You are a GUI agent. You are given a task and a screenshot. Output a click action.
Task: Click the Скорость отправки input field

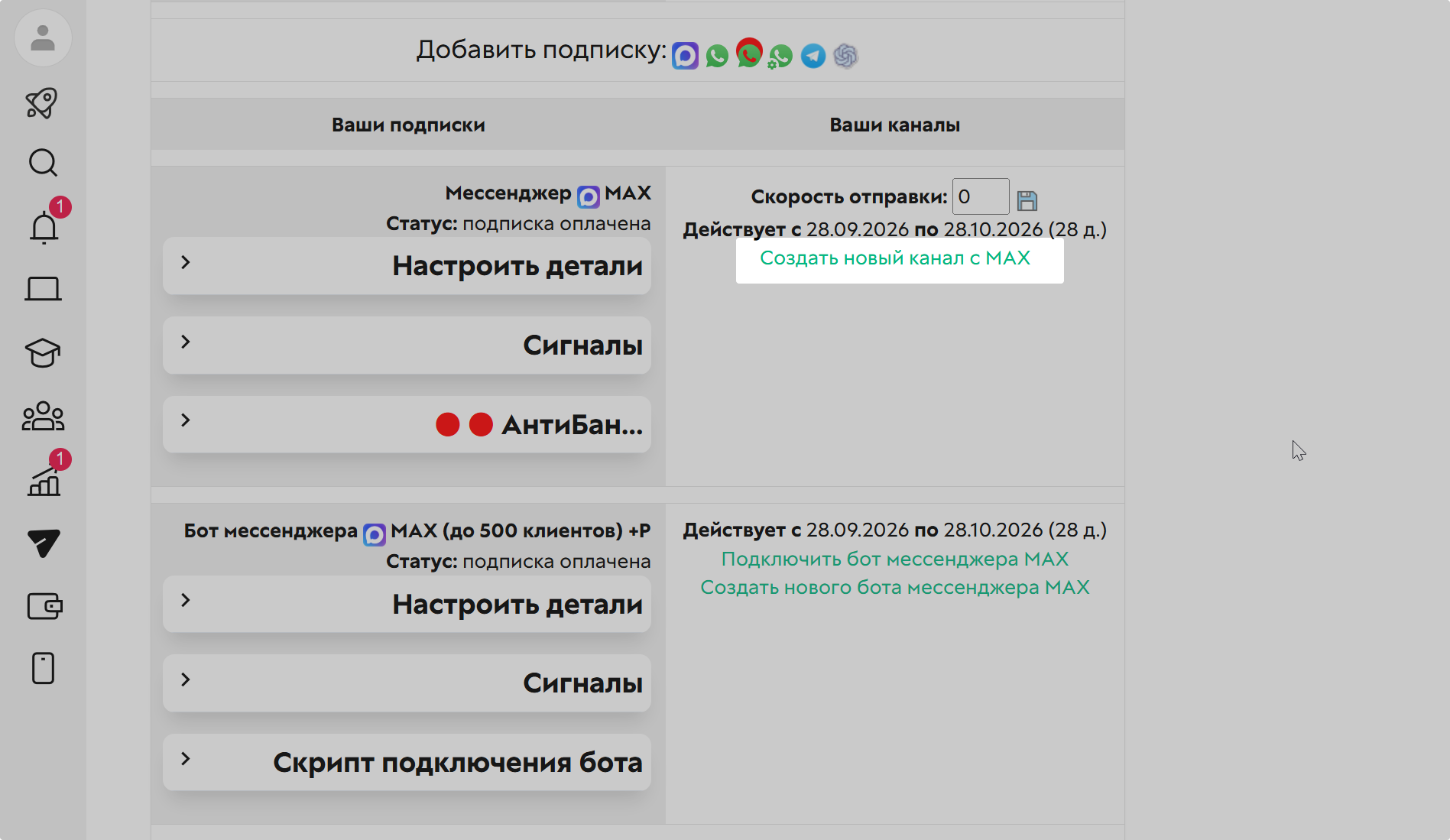coord(980,197)
